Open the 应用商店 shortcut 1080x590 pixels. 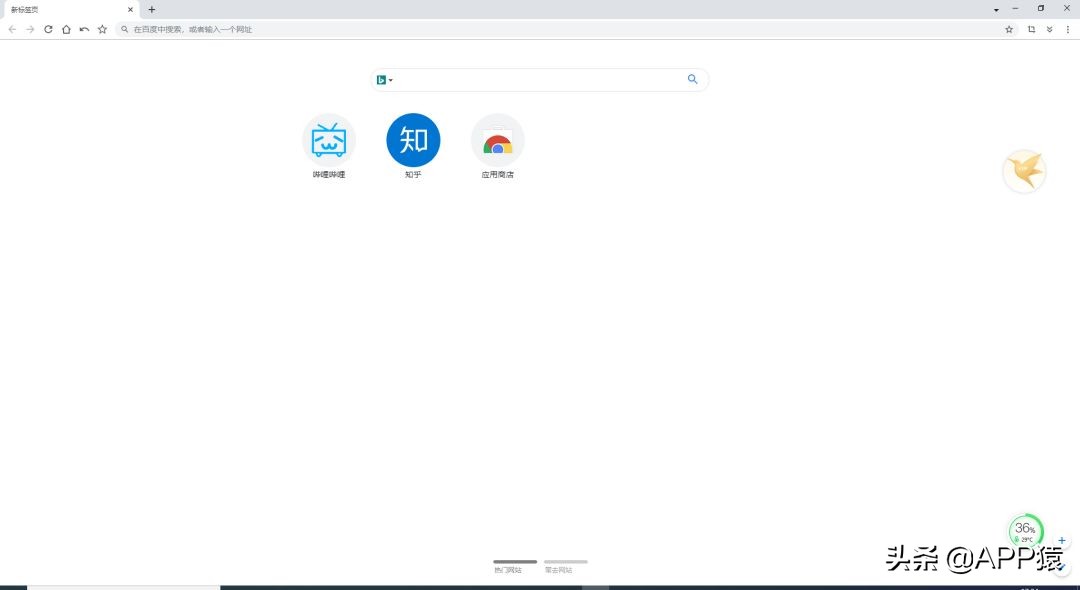(497, 146)
